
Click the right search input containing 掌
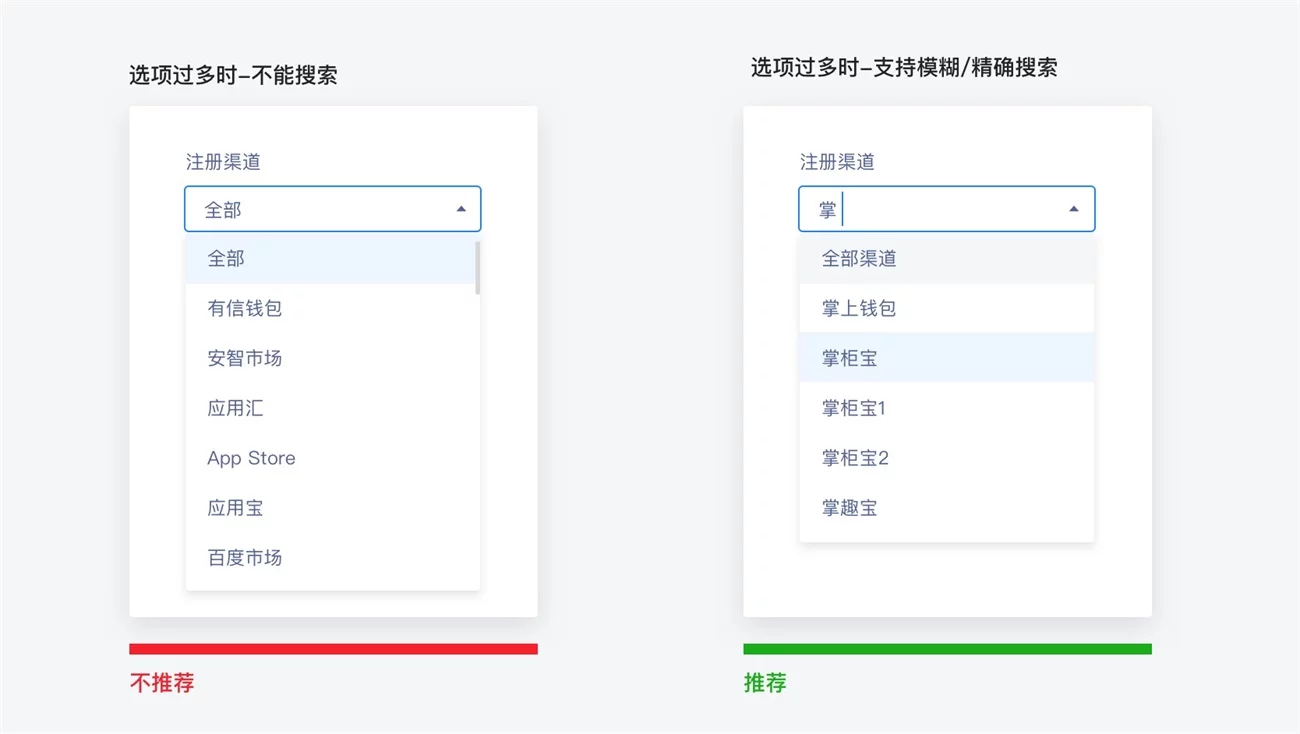pos(930,209)
